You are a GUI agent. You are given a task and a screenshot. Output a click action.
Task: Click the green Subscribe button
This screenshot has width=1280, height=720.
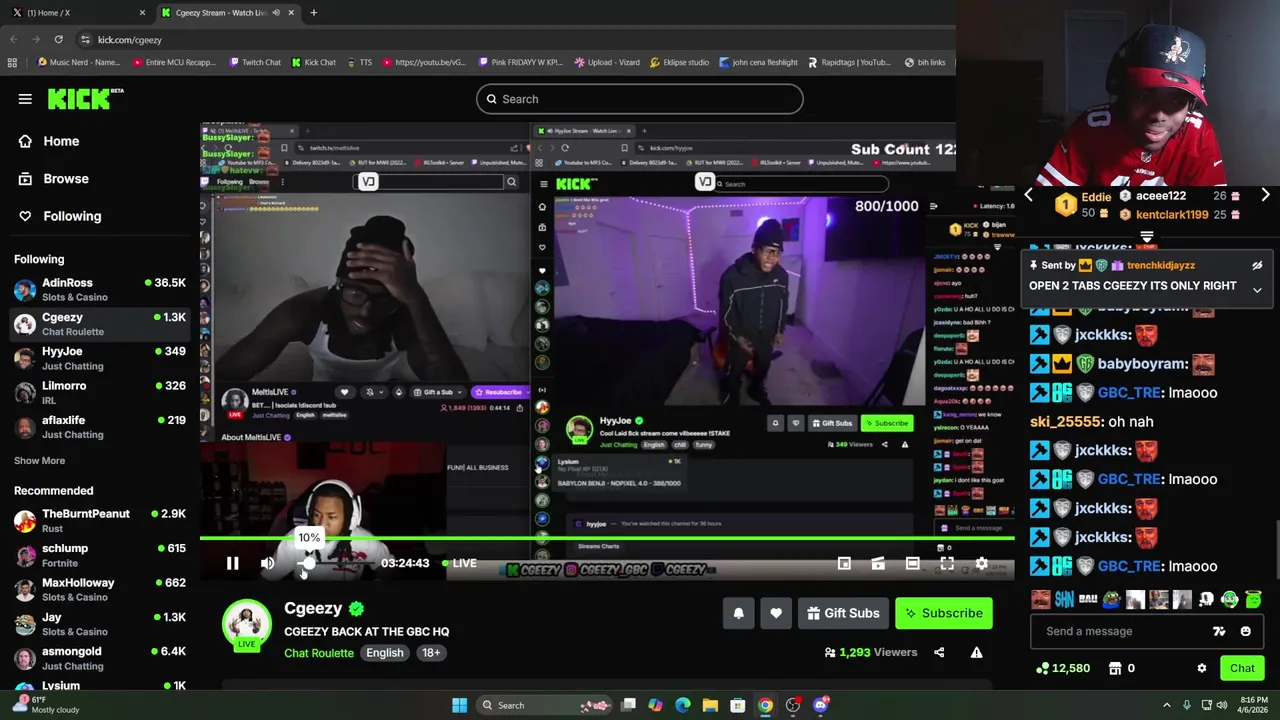(x=944, y=613)
